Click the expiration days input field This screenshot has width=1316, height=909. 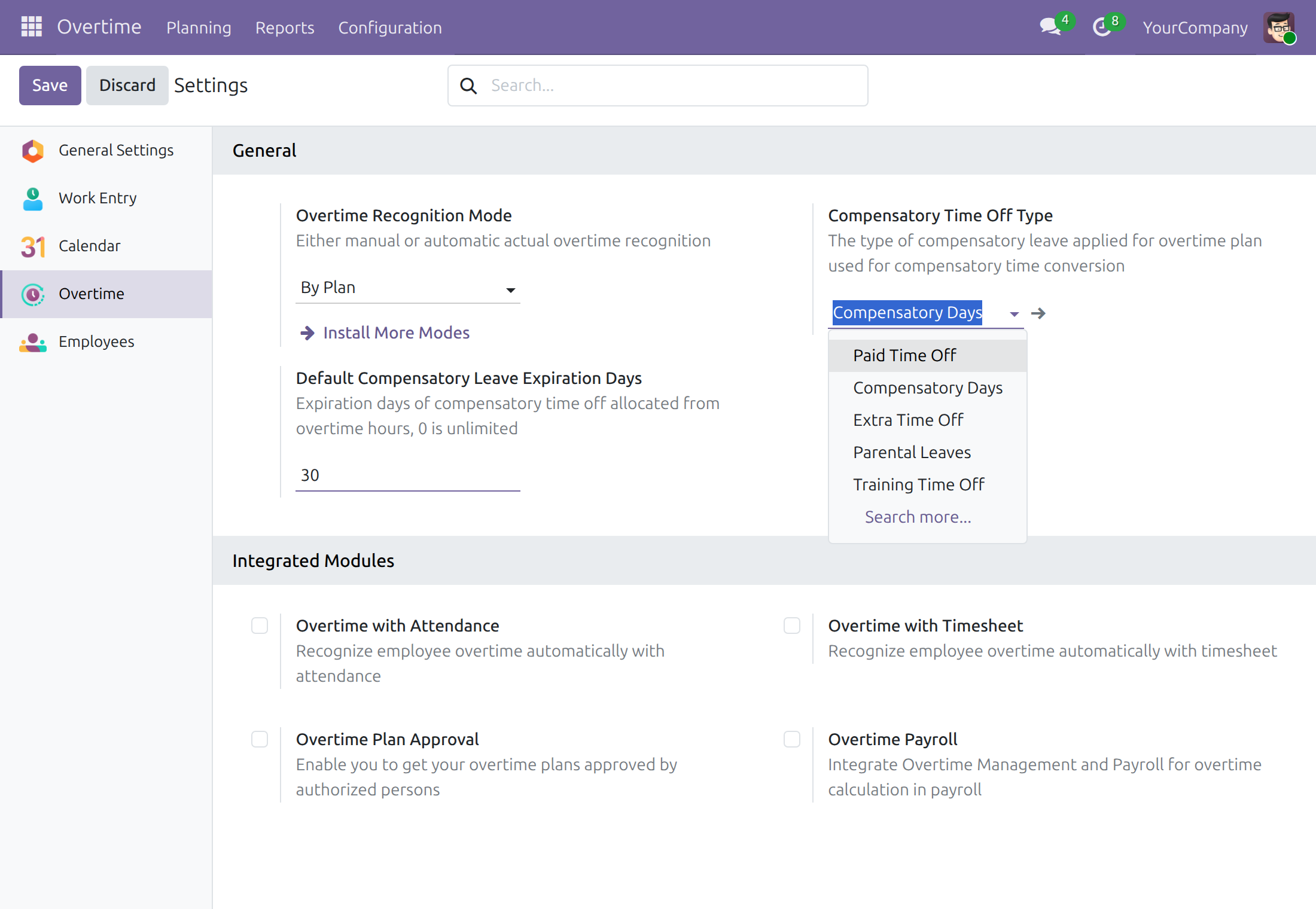point(408,475)
